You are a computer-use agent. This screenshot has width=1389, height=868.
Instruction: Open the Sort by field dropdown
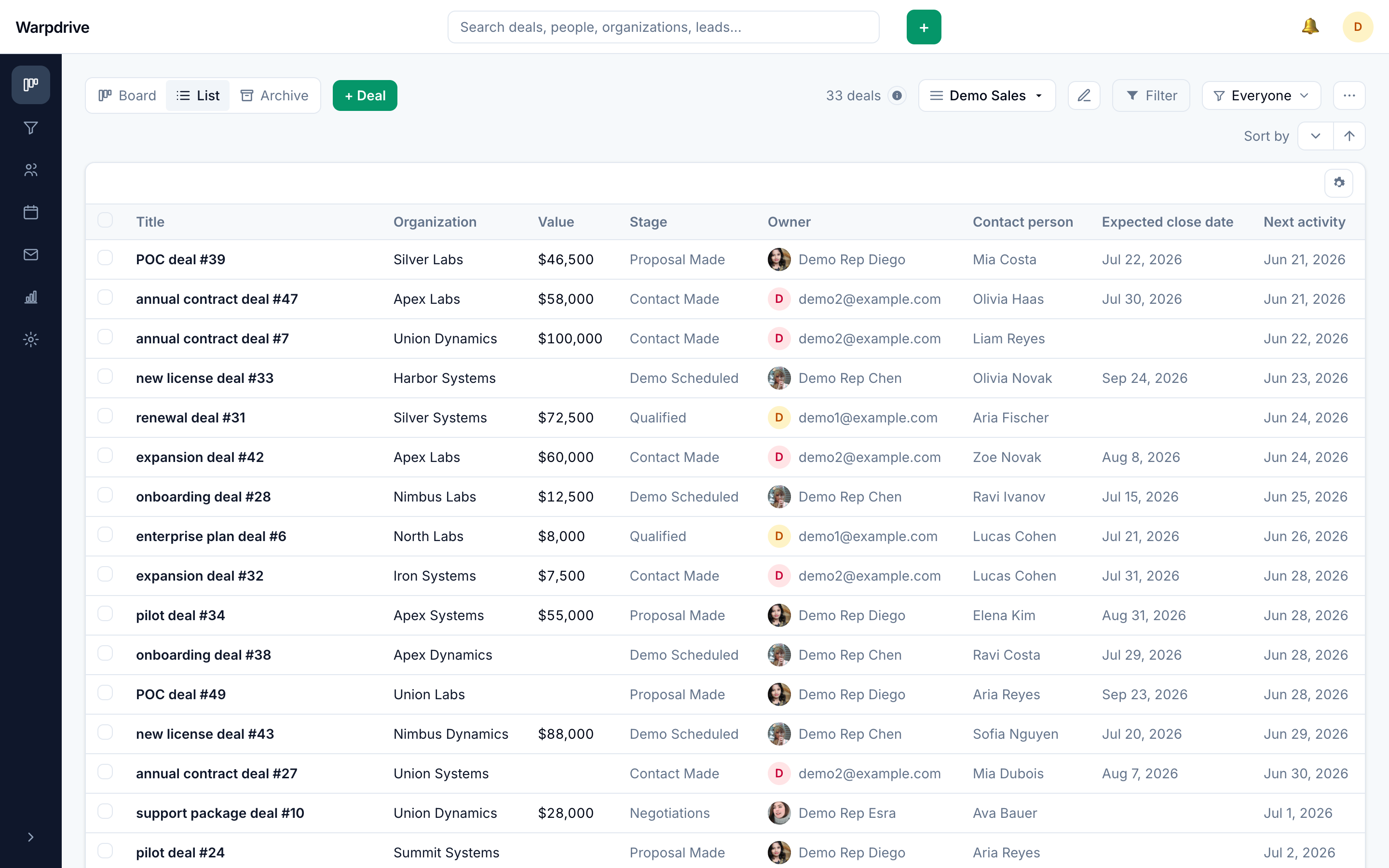1315,136
